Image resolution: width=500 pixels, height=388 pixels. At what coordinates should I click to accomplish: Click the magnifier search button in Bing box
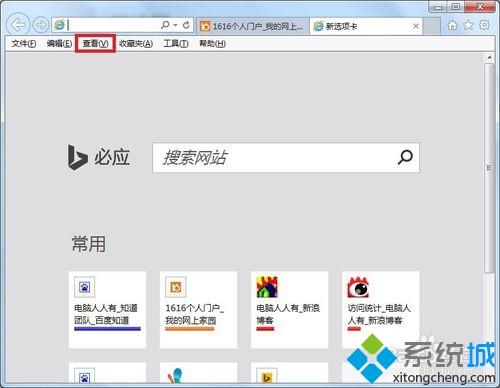405,157
